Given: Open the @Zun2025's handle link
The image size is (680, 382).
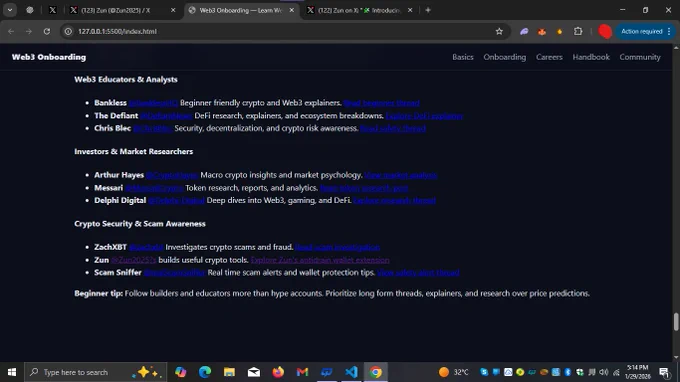Looking at the screenshot, I should point(134,260).
